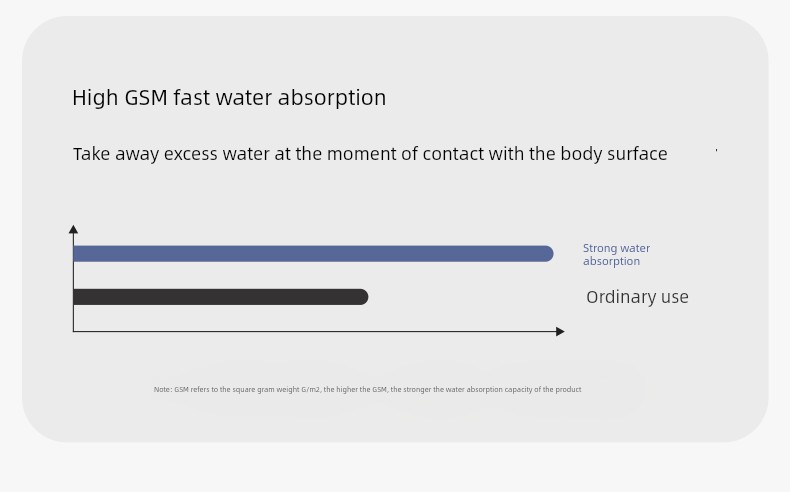Click the 'Take away excess water' subtitle
Screen dimensions: 790x492
coord(370,154)
